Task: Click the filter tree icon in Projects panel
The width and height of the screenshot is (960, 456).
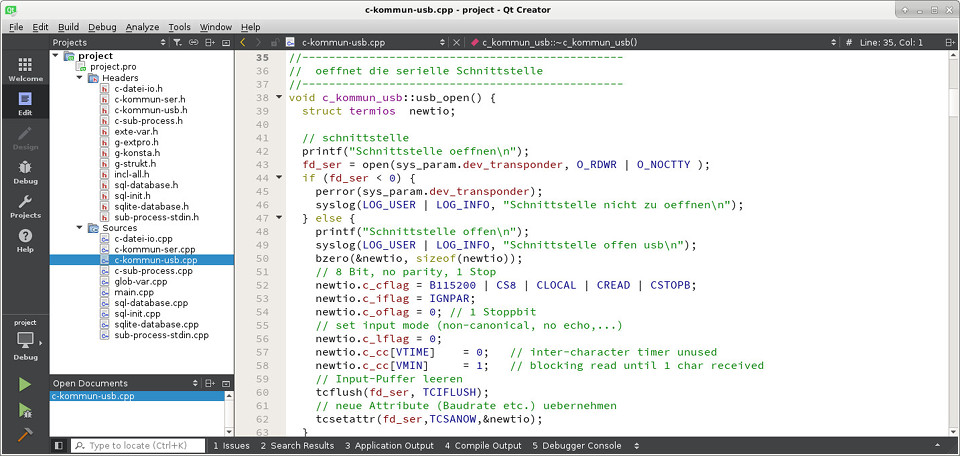Action: click(177, 43)
